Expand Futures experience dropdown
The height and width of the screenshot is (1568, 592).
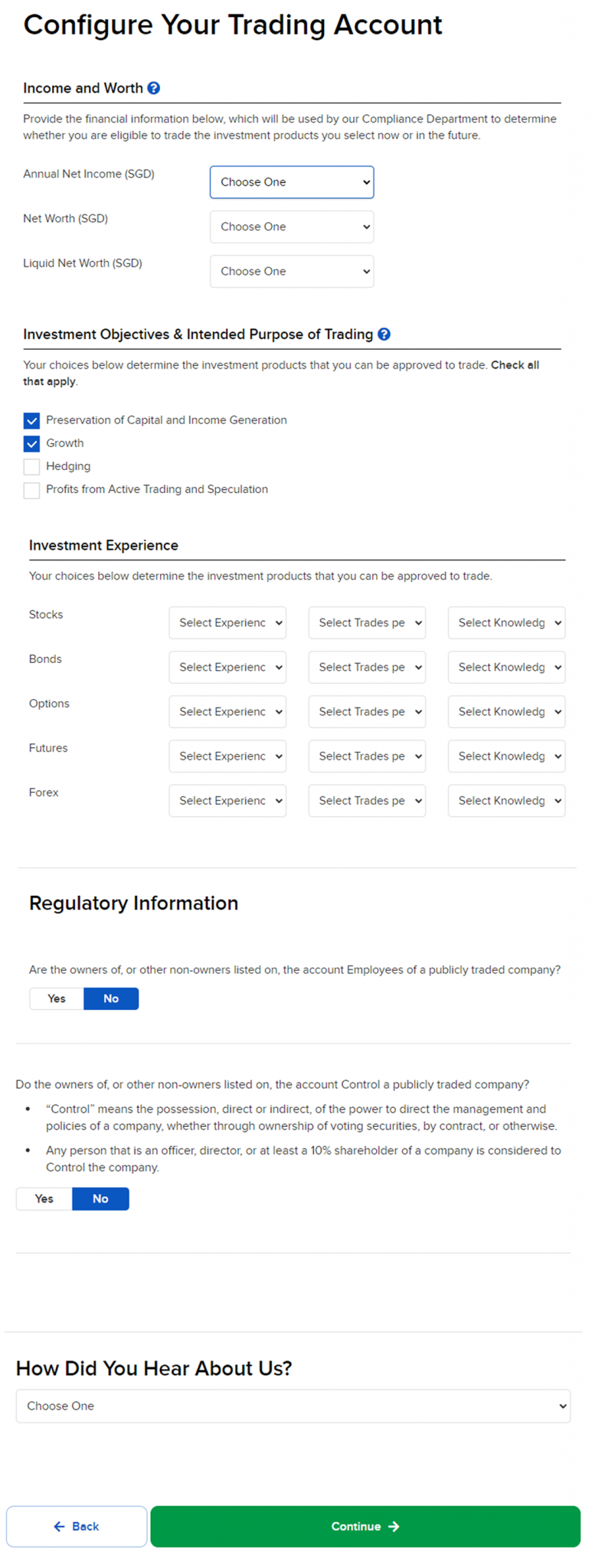tap(227, 756)
